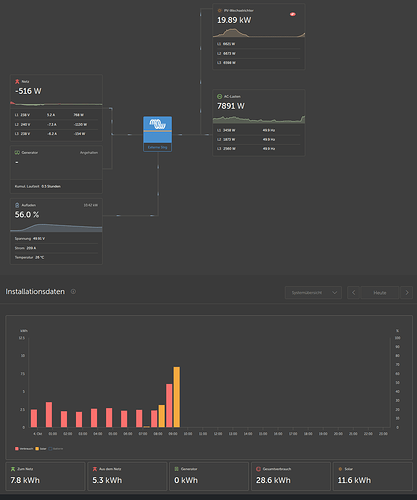
Task: Toggle Verbrauch series in chart legend
Action: click(x=24, y=449)
